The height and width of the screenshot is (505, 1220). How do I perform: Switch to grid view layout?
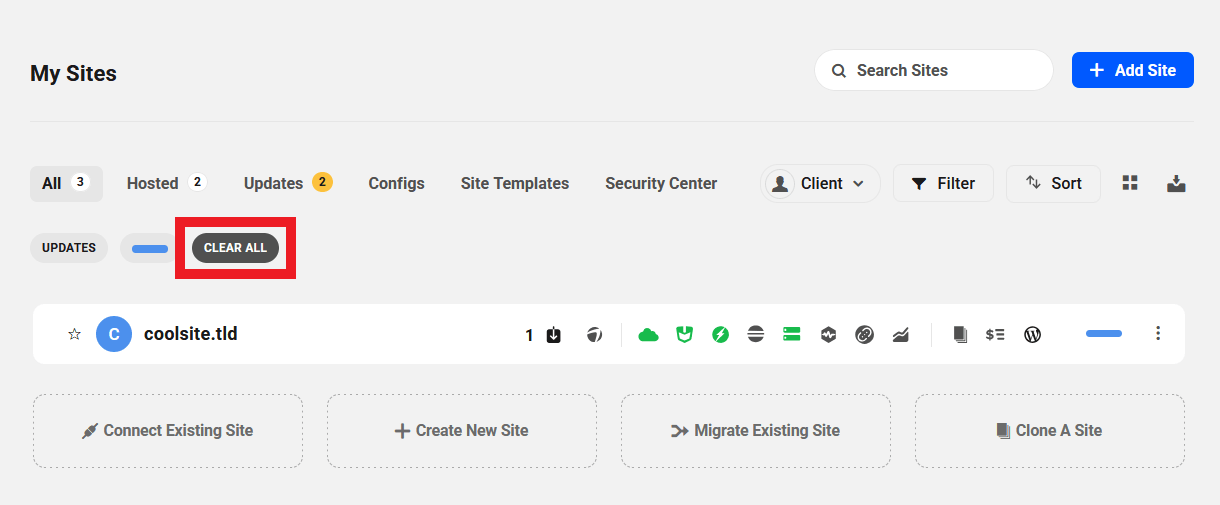[1130, 183]
